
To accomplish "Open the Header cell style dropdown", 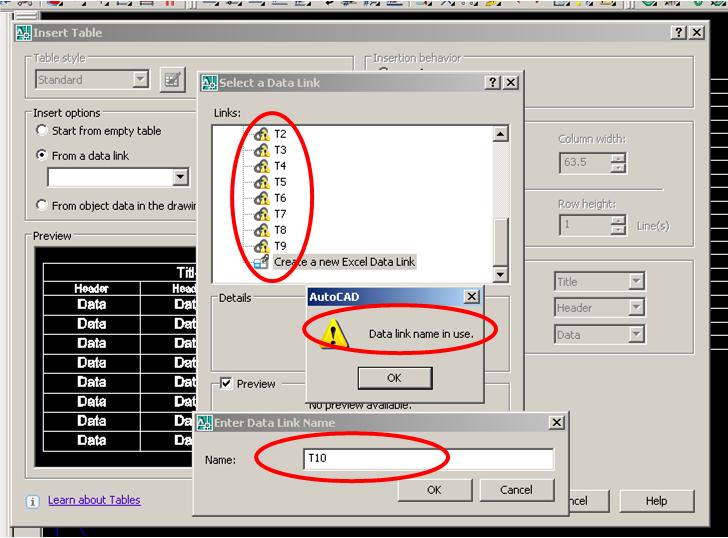I will coord(636,307).
